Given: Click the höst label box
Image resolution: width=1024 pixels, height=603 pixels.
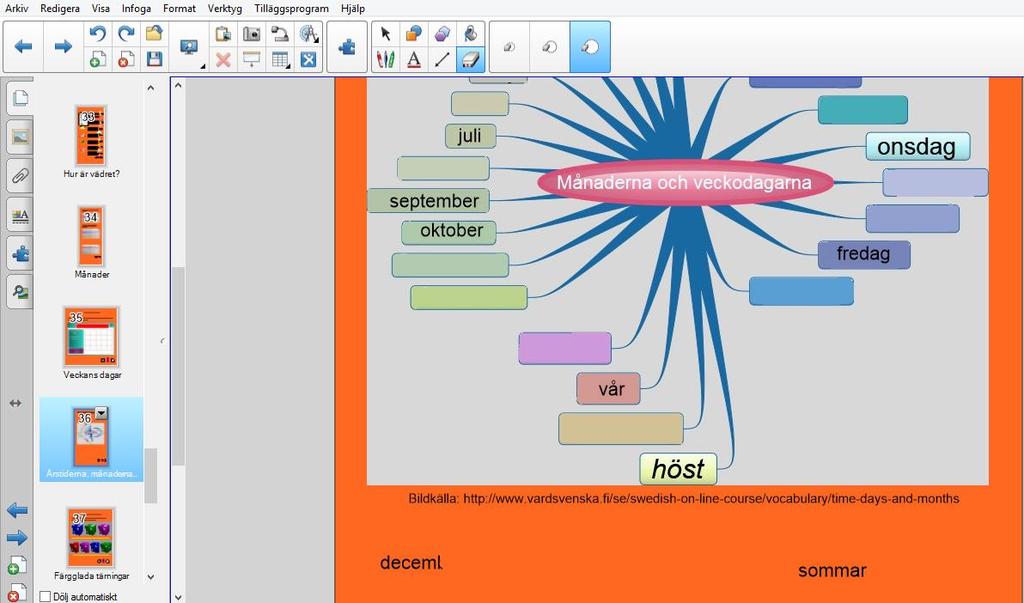Looking at the screenshot, I should 678,469.
